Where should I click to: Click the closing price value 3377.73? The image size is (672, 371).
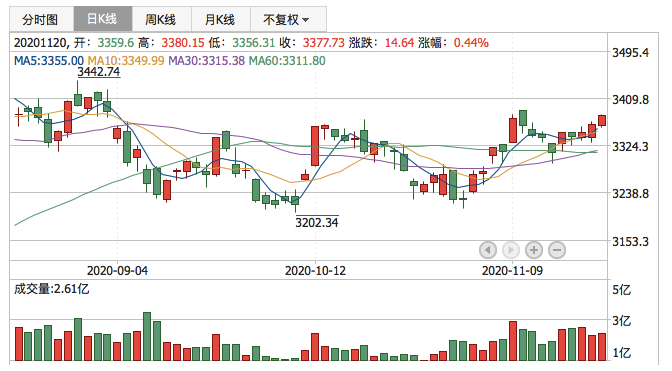tap(324, 43)
